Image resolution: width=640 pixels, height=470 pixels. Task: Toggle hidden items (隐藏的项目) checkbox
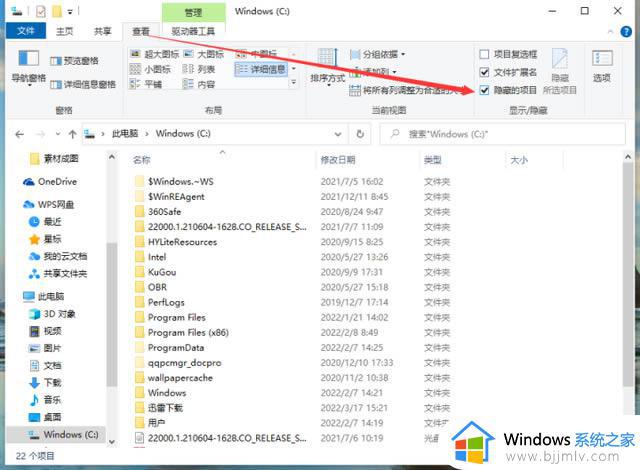point(484,90)
